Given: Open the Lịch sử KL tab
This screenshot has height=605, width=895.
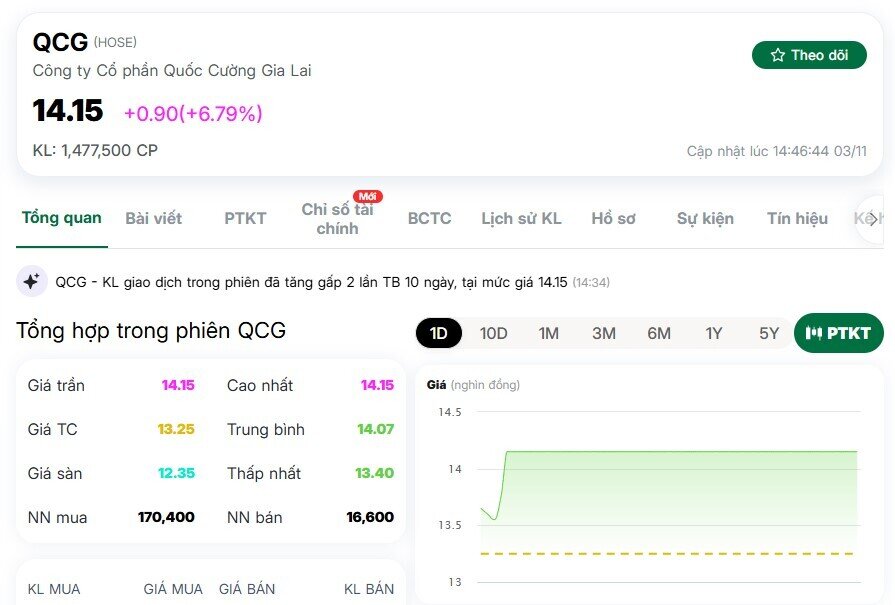Looking at the screenshot, I should coord(521,219).
